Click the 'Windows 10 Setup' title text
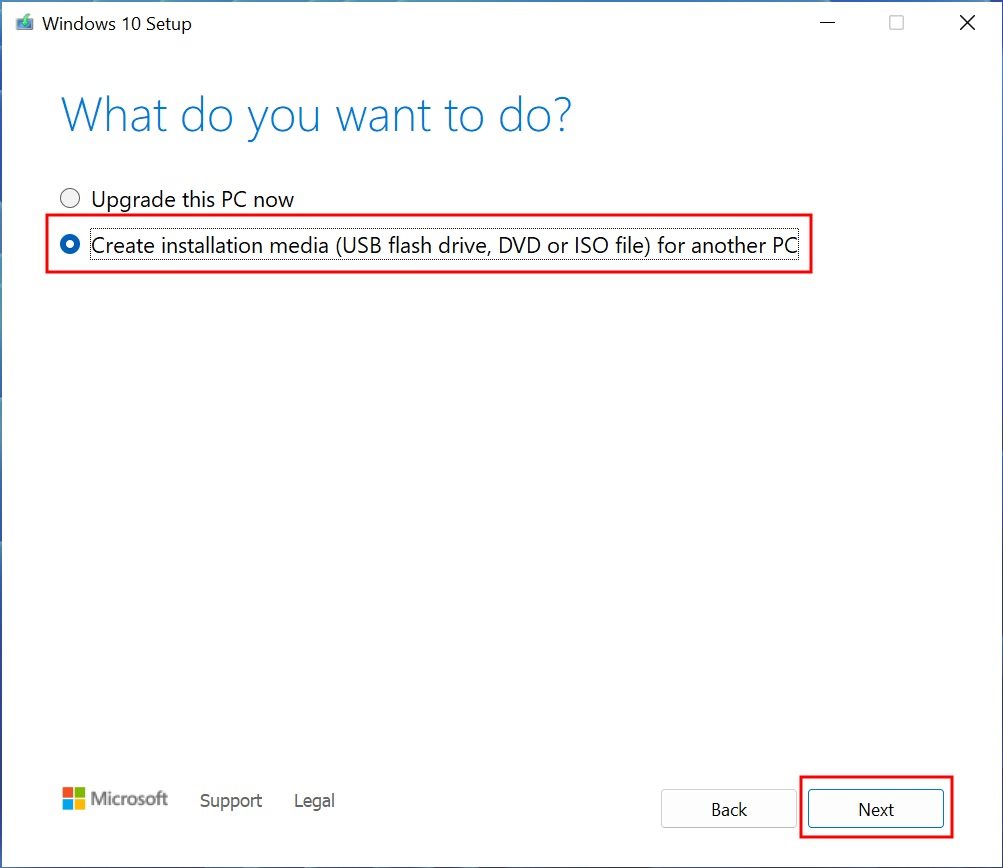Image resolution: width=1003 pixels, height=868 pixels. (117, 24)
